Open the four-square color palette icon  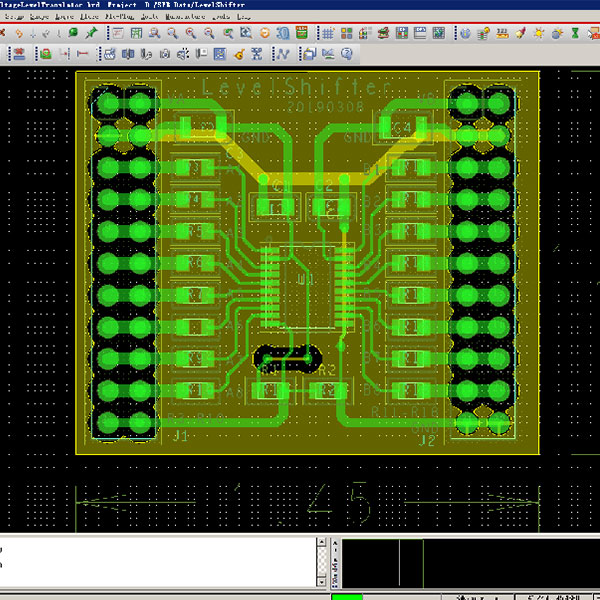[x=347, y=34]
